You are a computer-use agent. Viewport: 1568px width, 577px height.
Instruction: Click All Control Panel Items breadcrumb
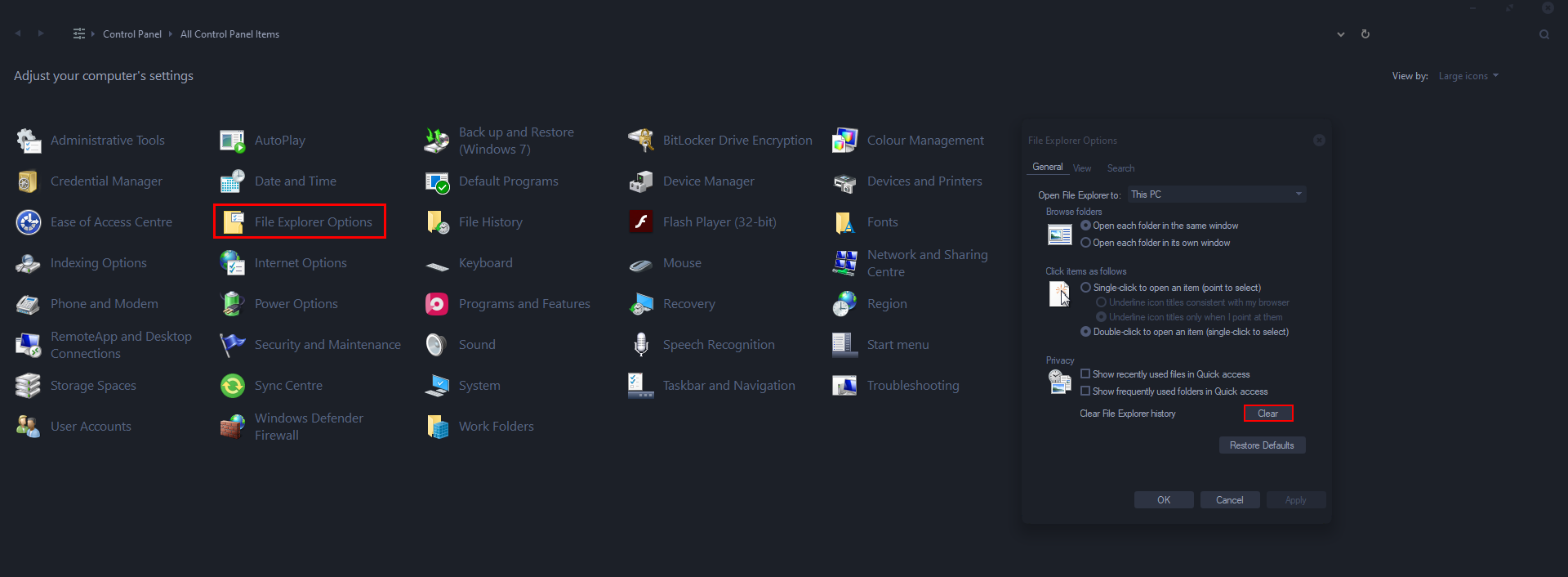point(229,34)
